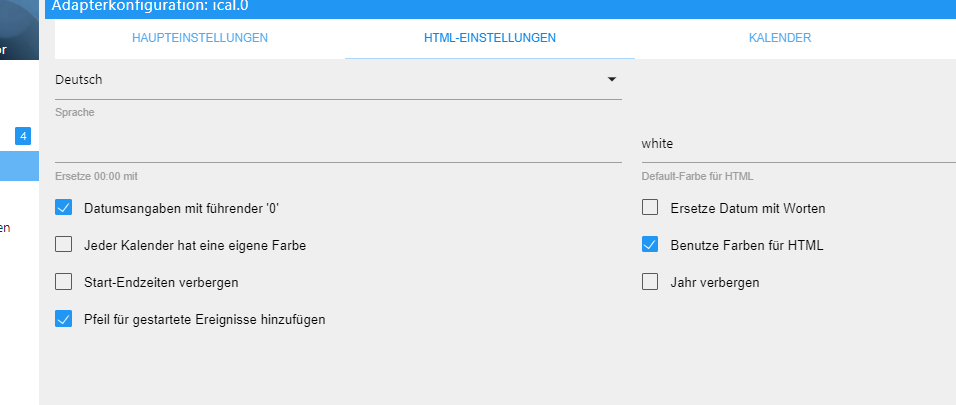Open the Kalender tab
The width and height of the screenshot is (956, 405).
pyautogui.click(x=780, y=38)
